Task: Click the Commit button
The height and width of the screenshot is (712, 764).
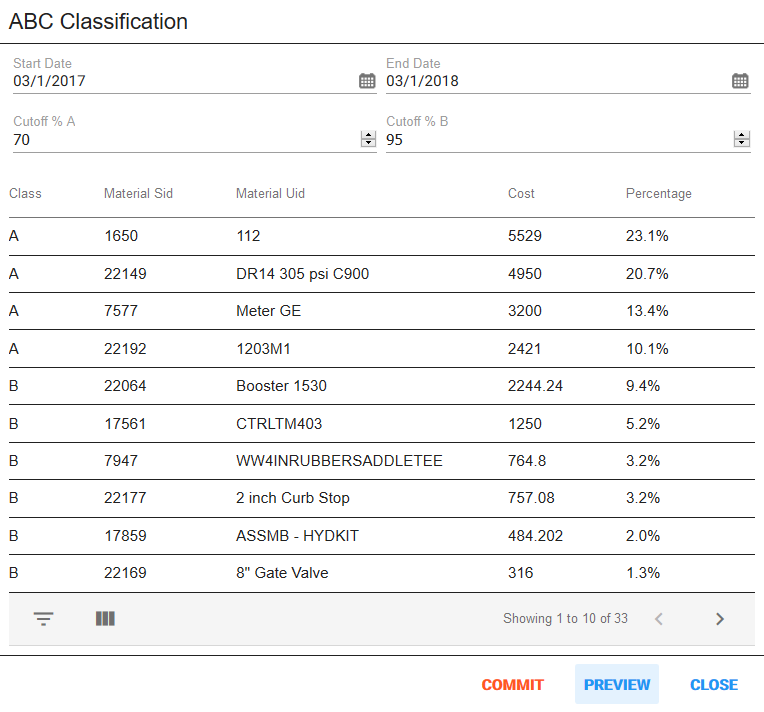Action: [512, 685]
